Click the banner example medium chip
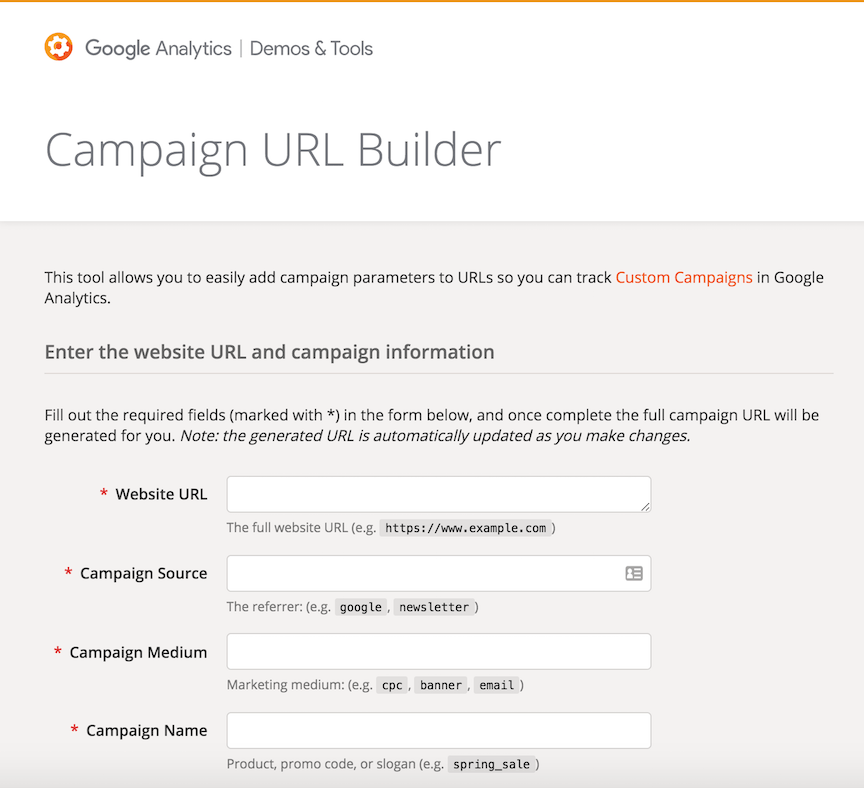 pos(440,685)
